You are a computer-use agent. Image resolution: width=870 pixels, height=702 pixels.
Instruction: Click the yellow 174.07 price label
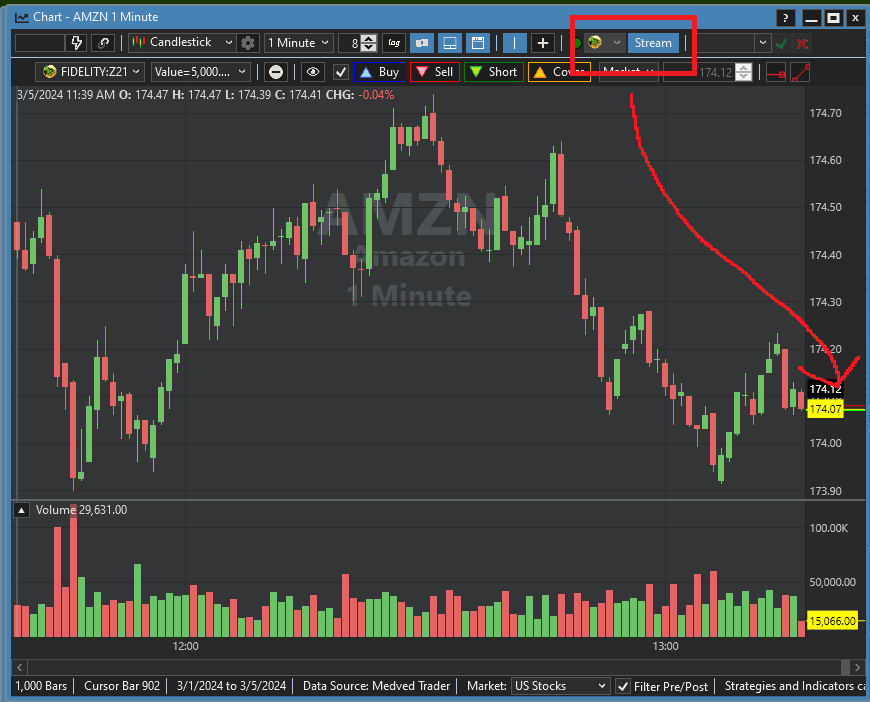[x=826, y=410]
